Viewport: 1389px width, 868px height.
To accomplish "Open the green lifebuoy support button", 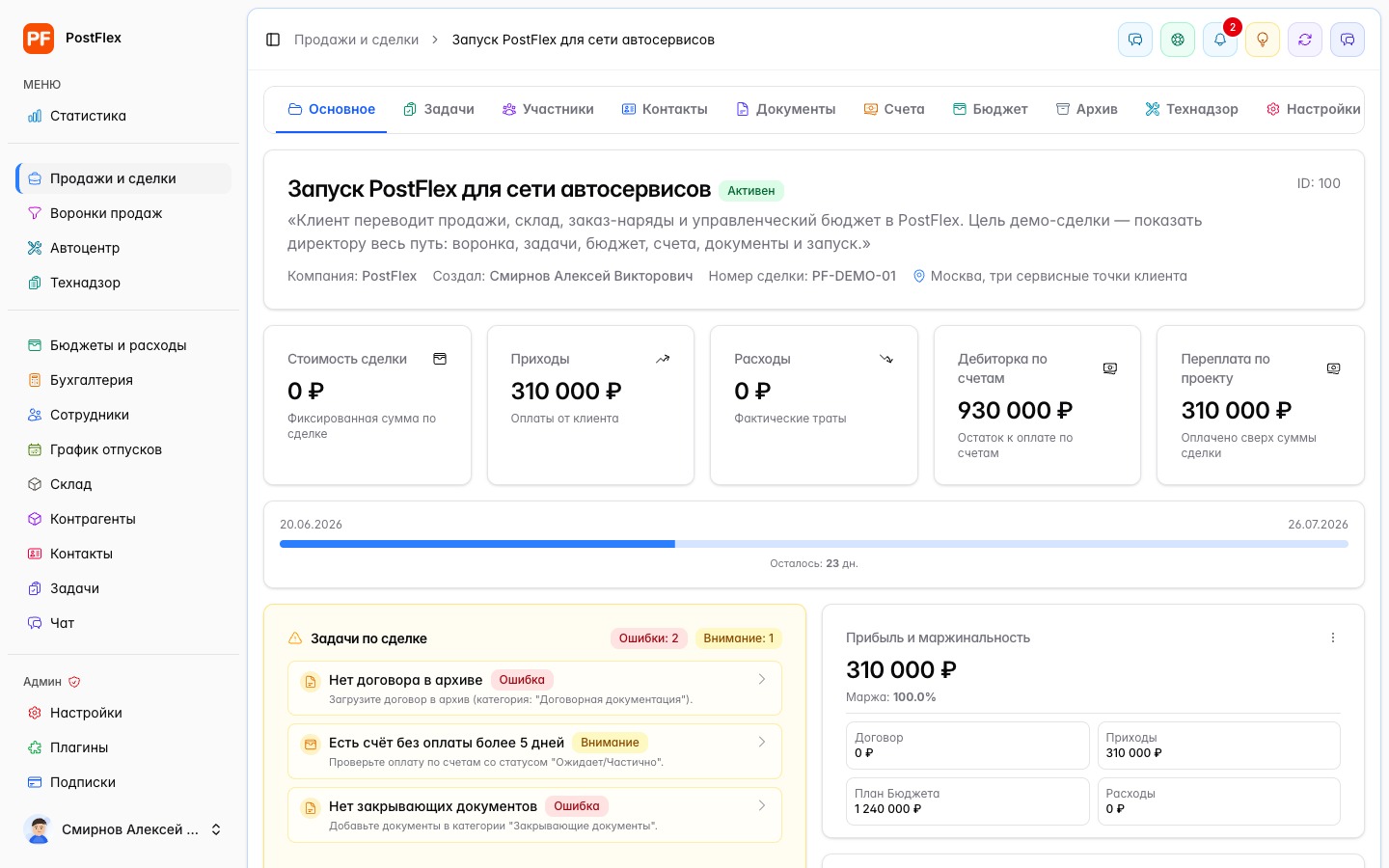I will point(1178,40).
